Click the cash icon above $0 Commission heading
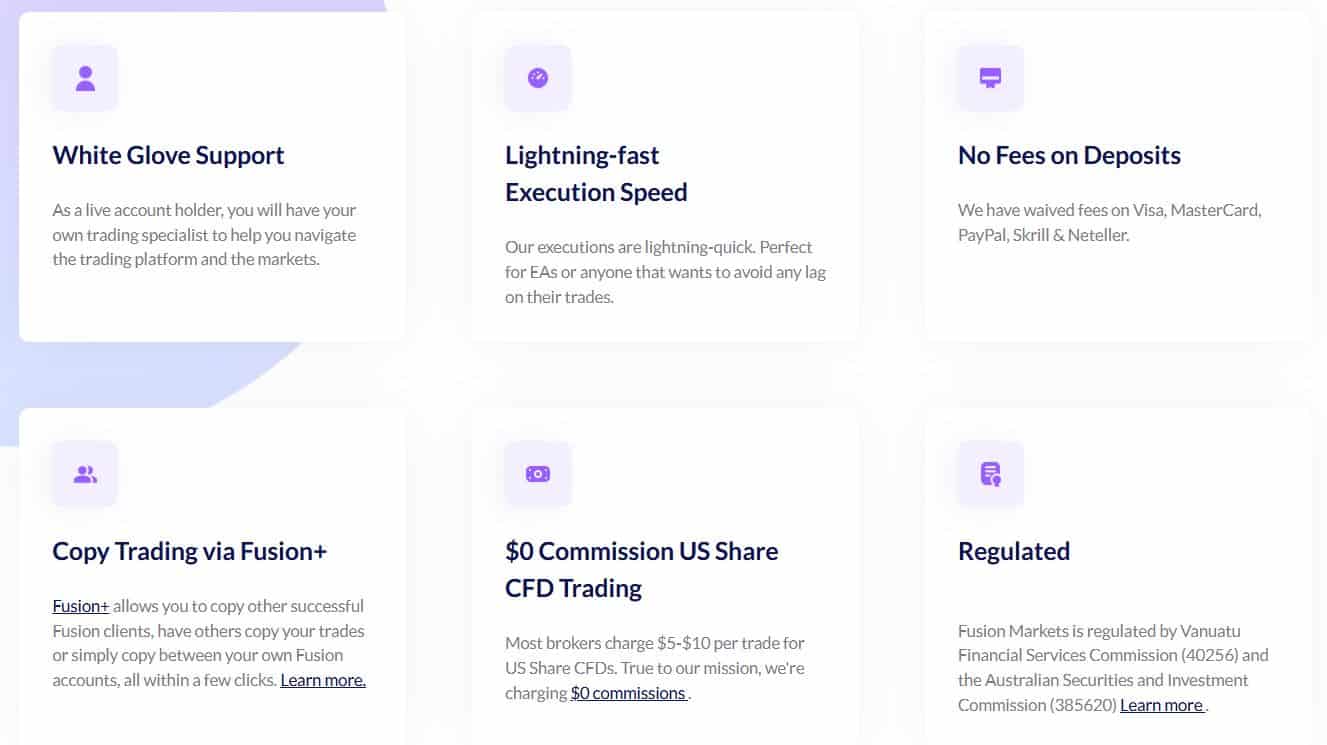The image size is (1327, 745). [538, 474]
